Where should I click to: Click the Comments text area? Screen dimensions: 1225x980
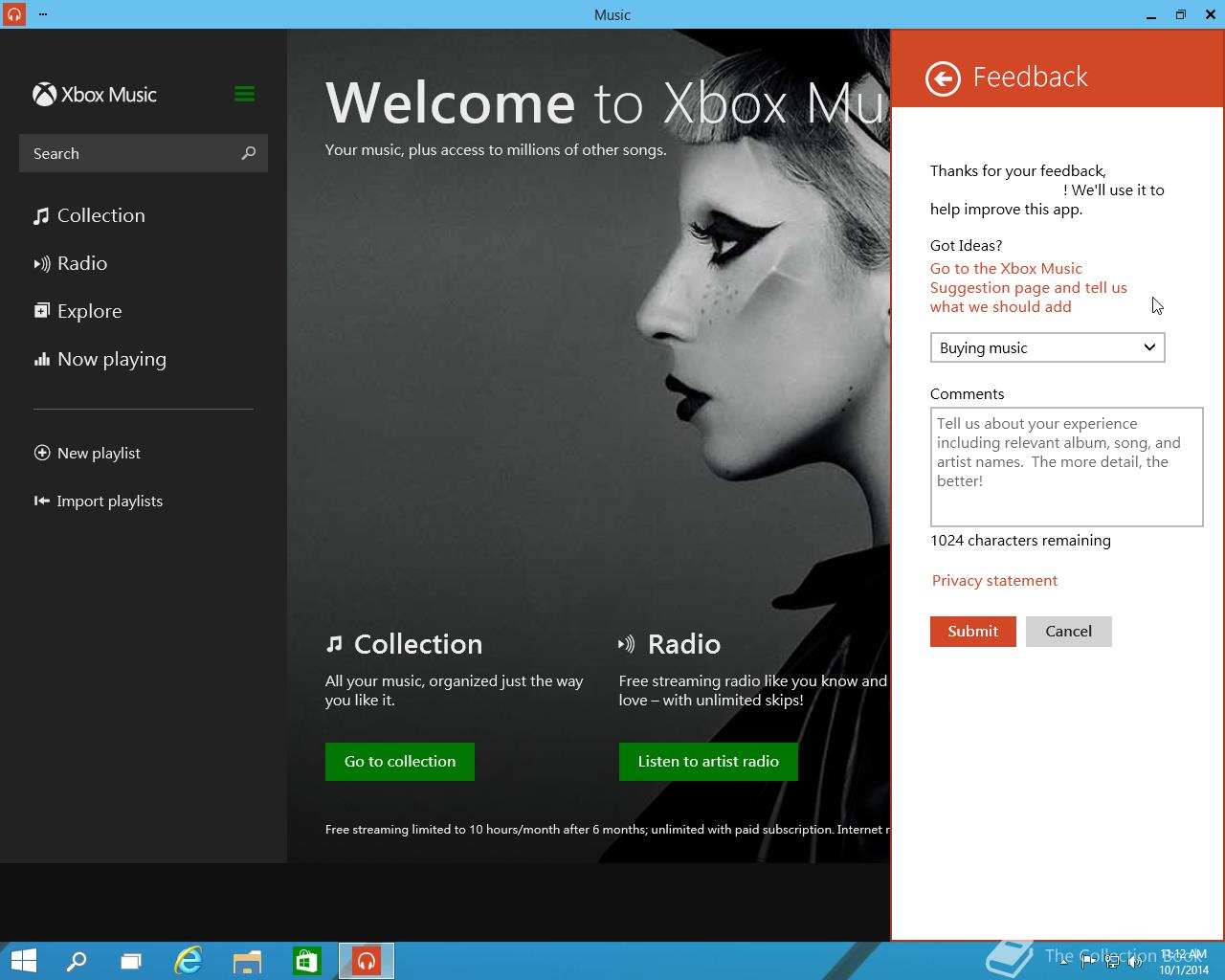coord(1066,467)
